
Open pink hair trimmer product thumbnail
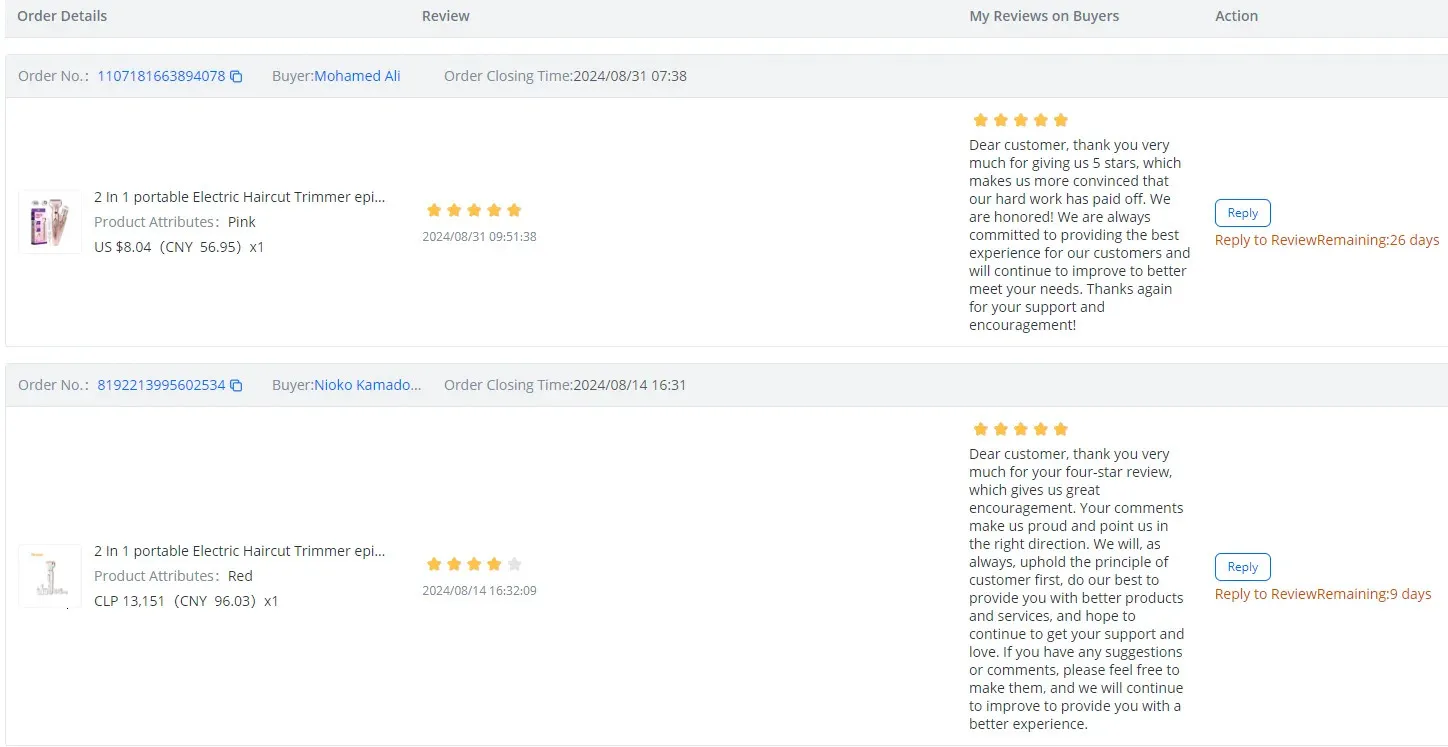(x=50, y=222)
